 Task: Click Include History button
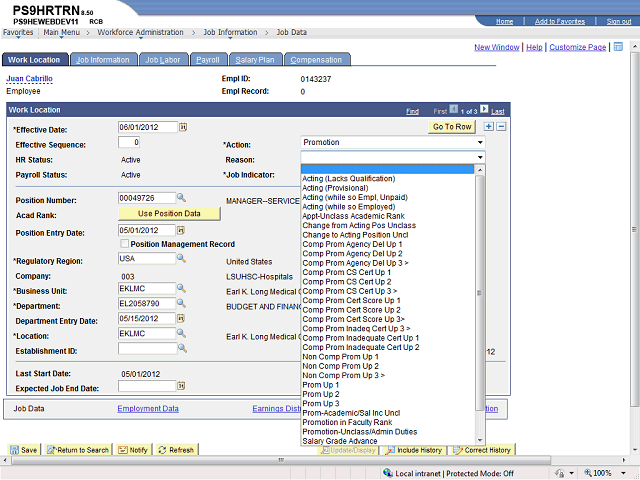[x=413, y=450]
